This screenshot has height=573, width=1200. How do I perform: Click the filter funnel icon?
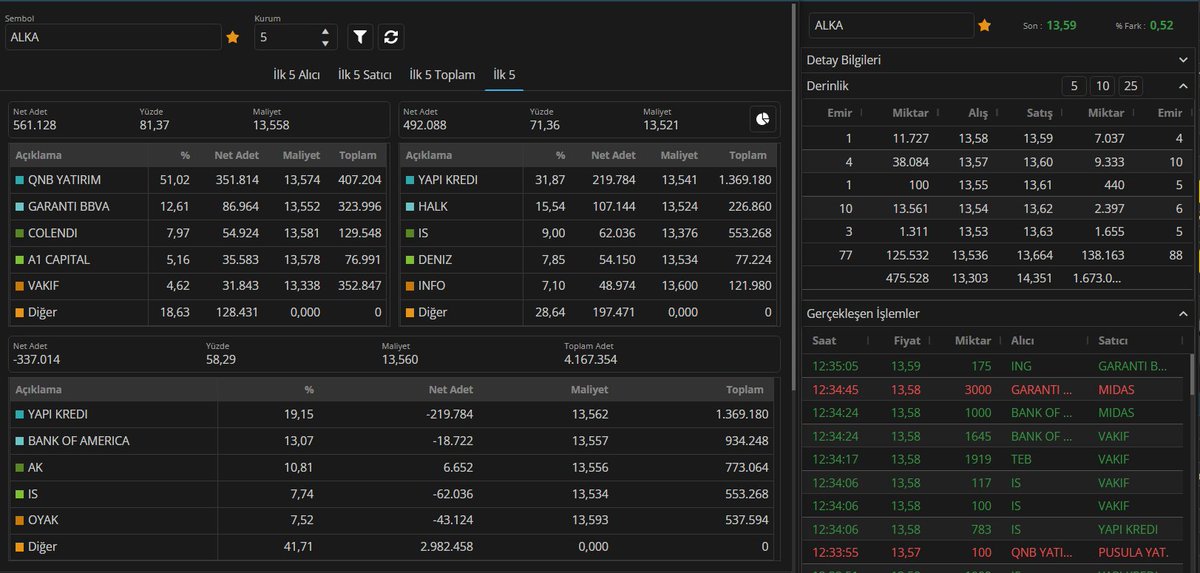[360, 37]
